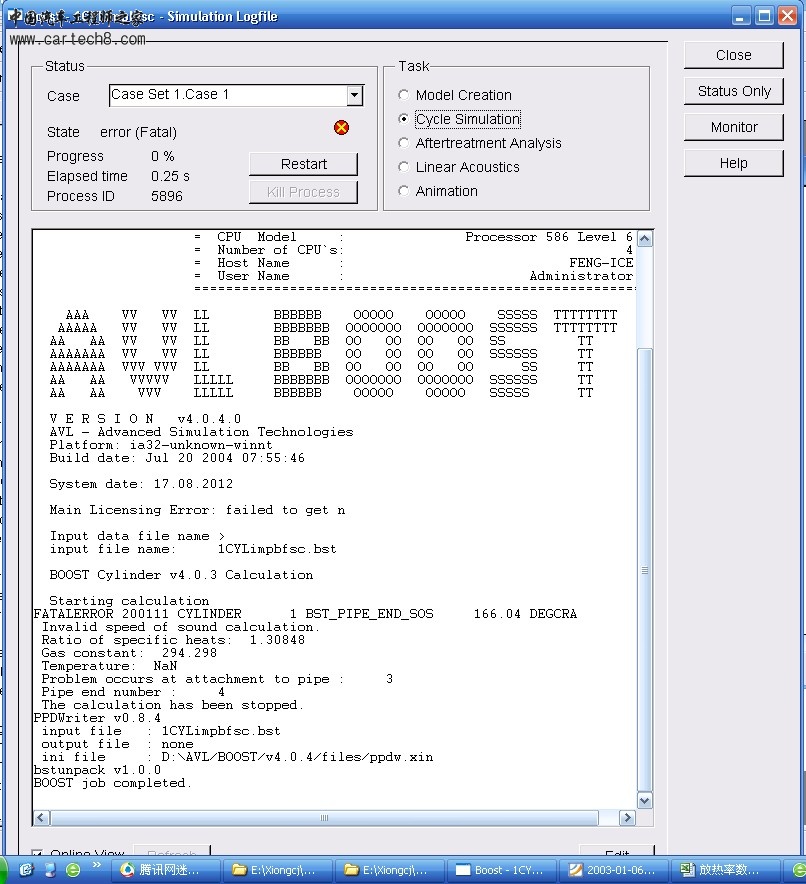Restart the simulation with Restart button
Image resolution: width=806 pixels, height=884 pixels.
click(303, 164)
